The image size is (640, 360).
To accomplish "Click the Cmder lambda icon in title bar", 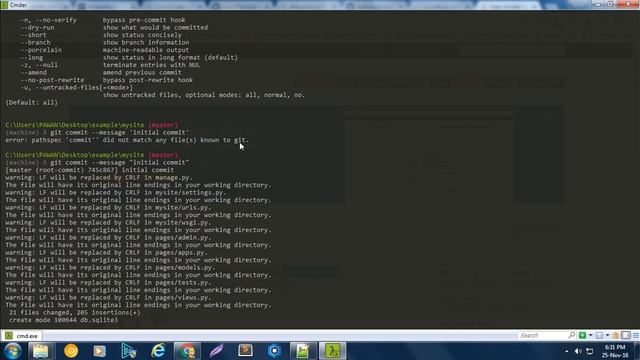I will [4, 5].
